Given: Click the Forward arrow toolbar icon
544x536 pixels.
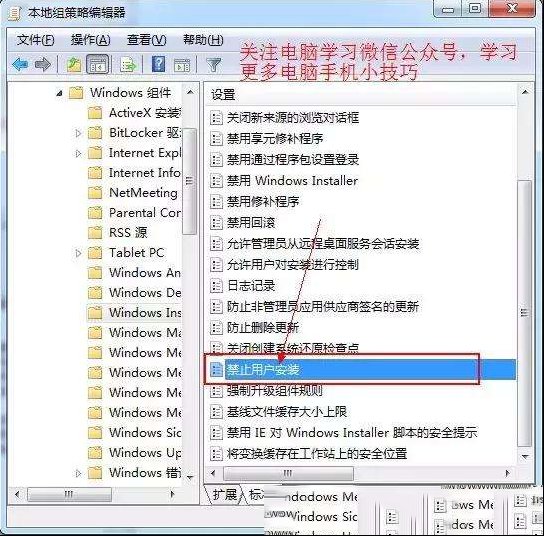Looking at the screenshot, I should [43, 65].
